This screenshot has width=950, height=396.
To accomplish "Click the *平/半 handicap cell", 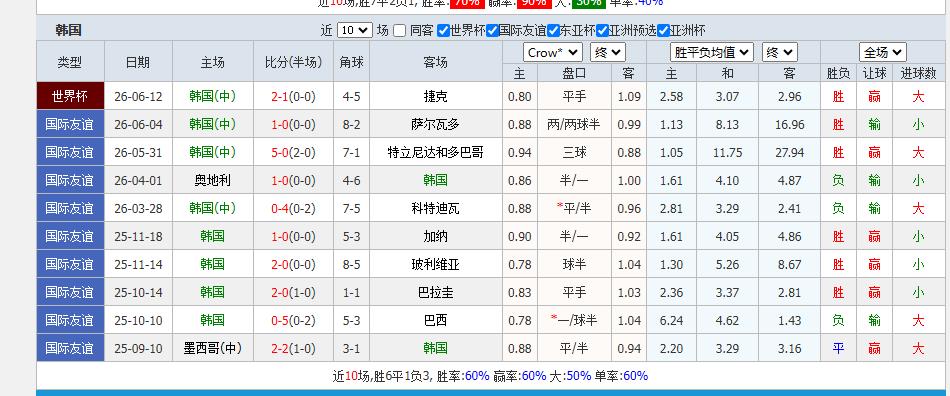I will tap(574, 208).
